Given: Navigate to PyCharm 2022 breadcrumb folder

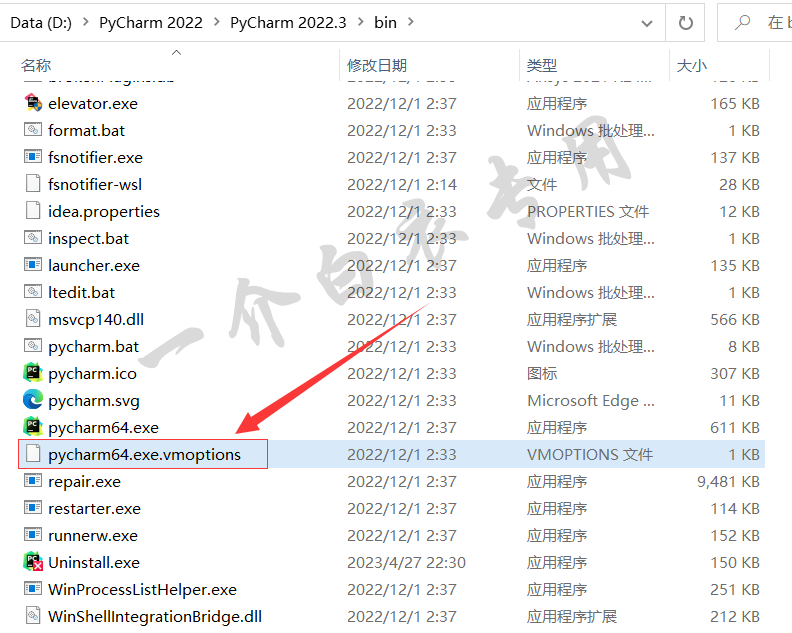Looking at the screenshot, I should [151, 23].
